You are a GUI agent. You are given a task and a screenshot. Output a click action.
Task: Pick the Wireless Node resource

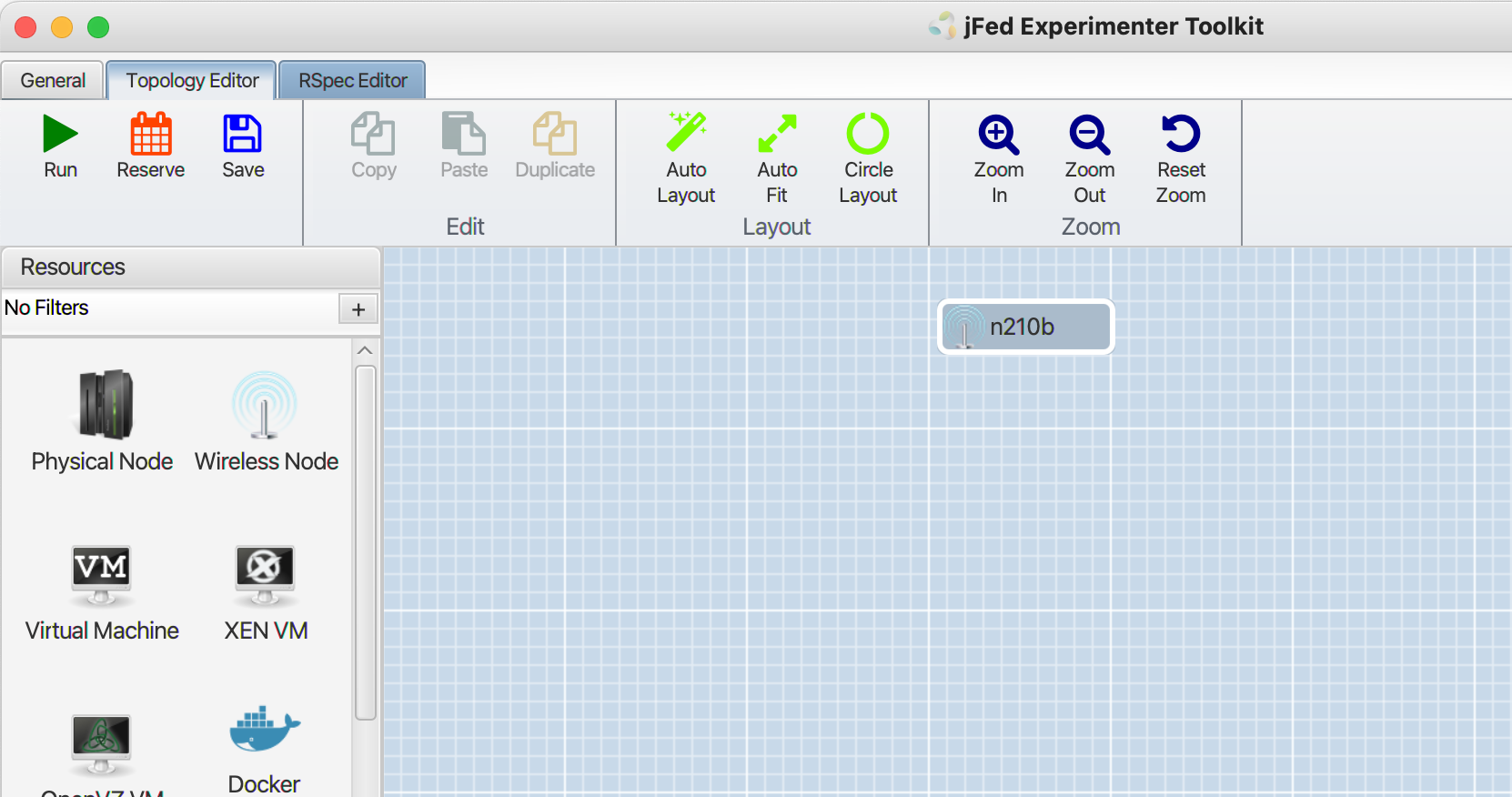tap(265, 407)
